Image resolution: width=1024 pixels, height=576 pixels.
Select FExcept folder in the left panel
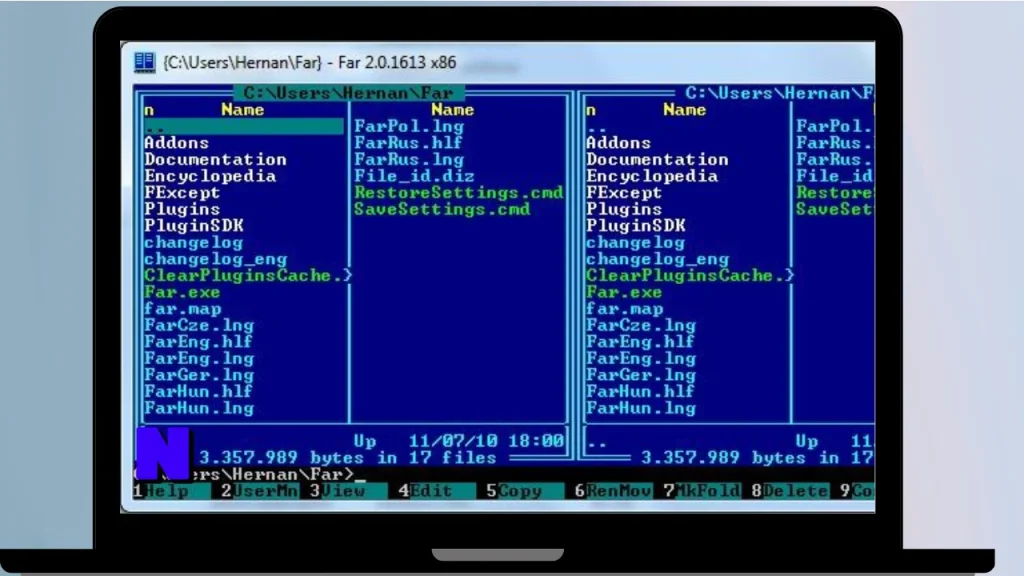[x=182, y=193]
